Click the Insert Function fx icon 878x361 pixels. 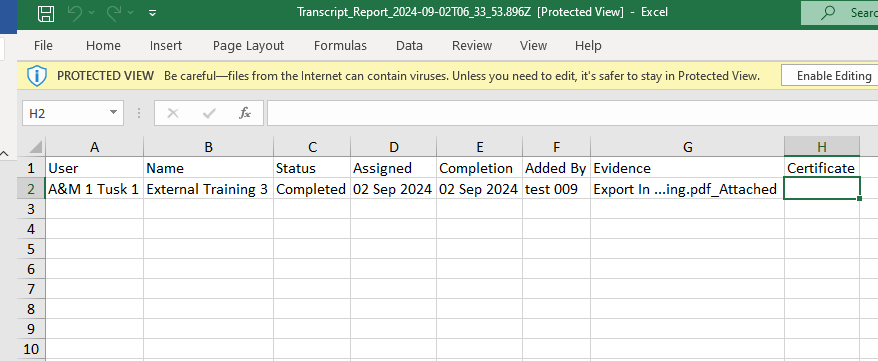point(245,114)
